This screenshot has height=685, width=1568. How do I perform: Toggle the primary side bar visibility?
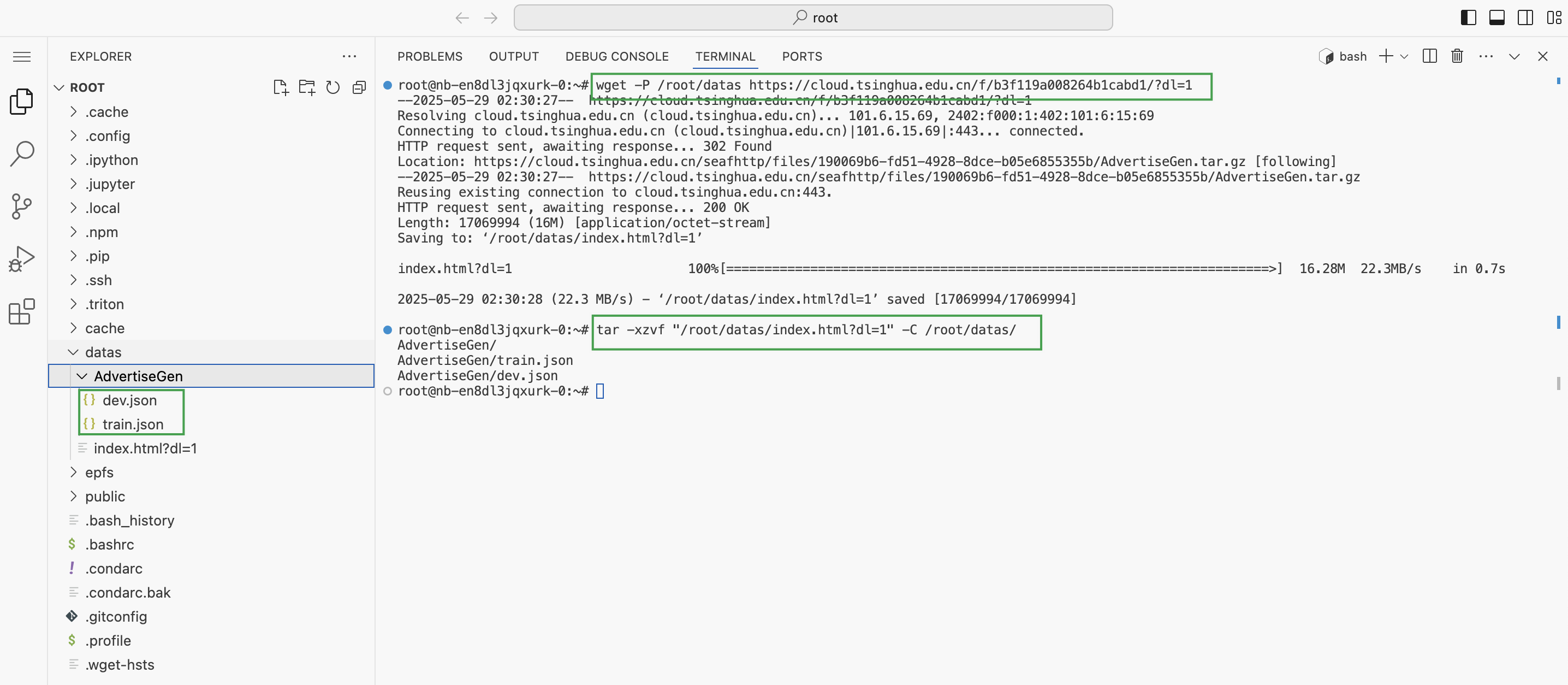(x=1468, y=17)
